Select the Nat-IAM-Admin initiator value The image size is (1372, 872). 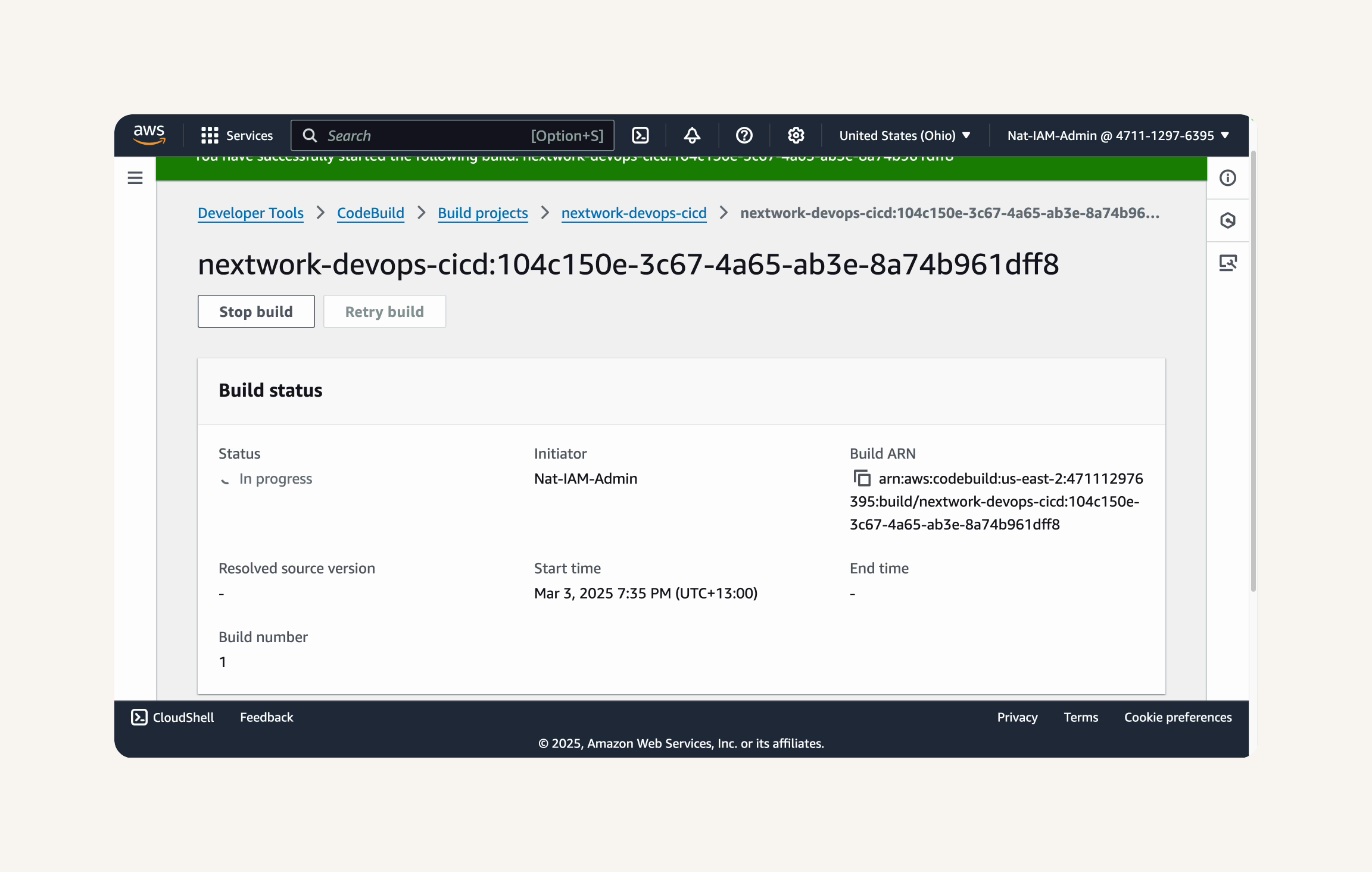586,478
